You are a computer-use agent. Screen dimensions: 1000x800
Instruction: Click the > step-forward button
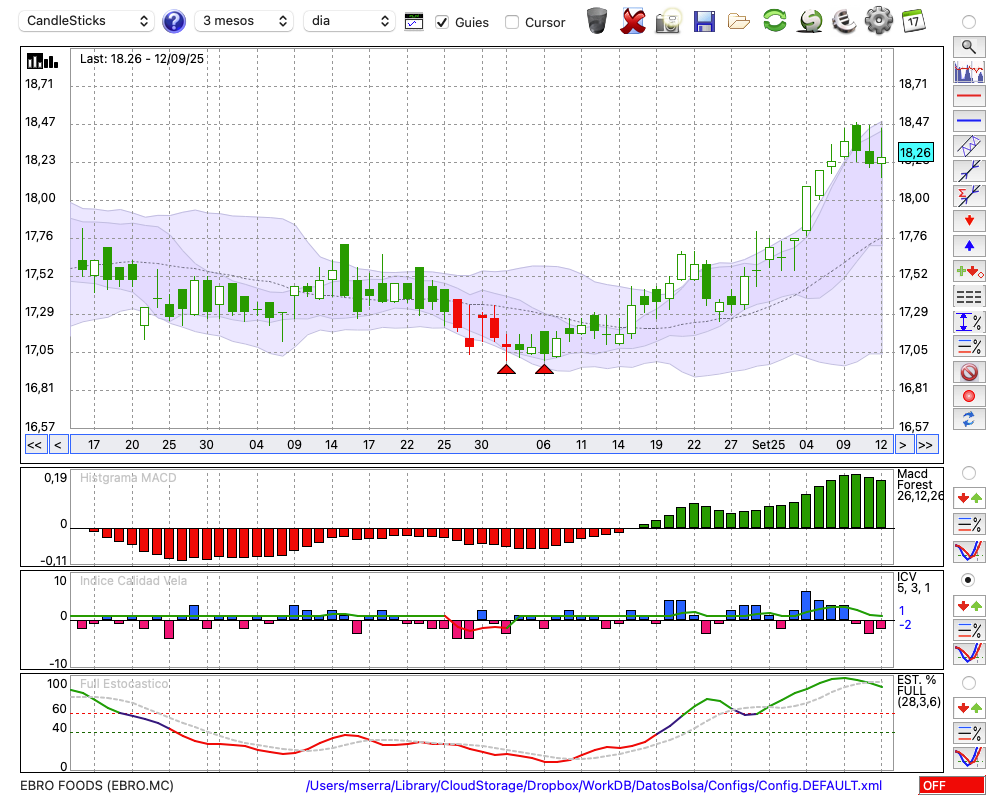pyautogui.click(x=902, y=445)
